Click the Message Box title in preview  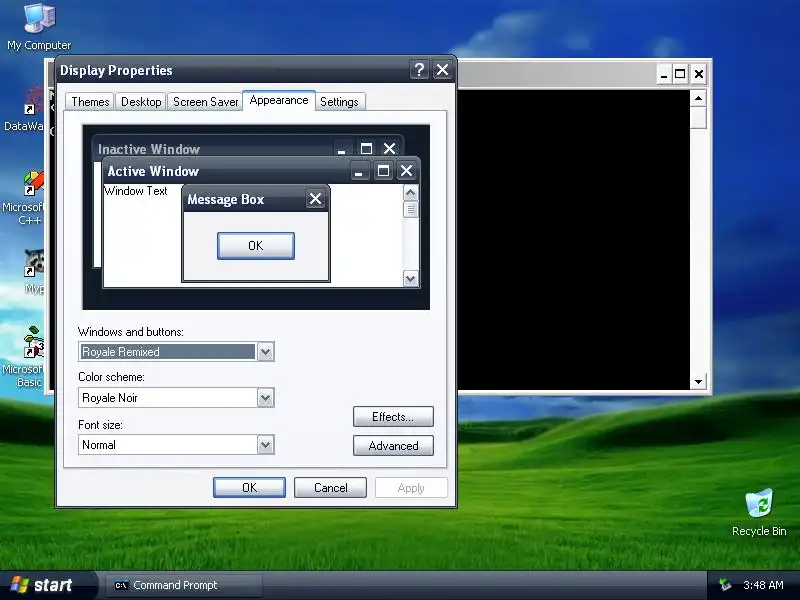[226, 199]
